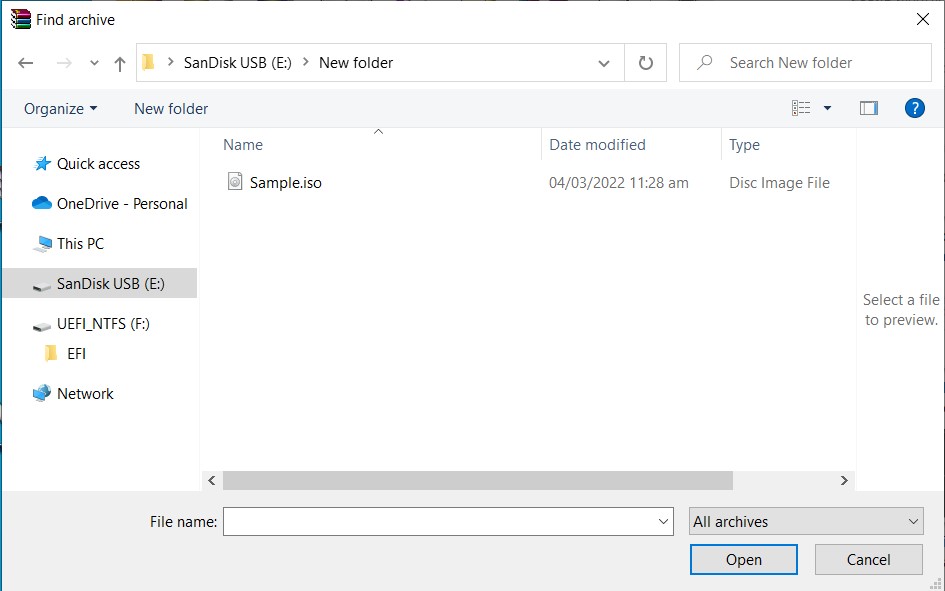945x591 pixels.
Task: Open This PC in navigation pane
Action: (x=80, y=244)
